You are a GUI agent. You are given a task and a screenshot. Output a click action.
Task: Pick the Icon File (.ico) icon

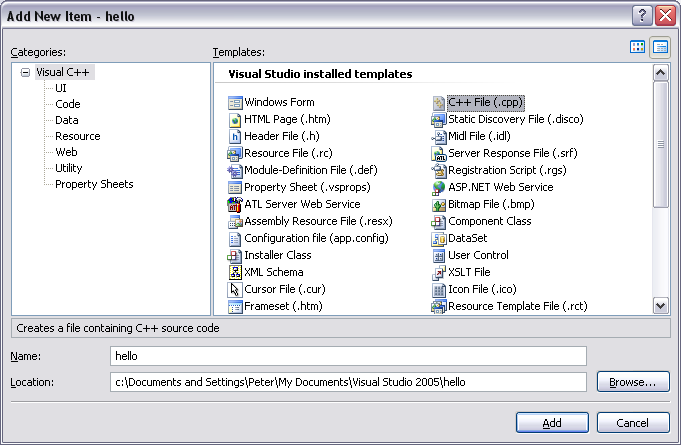pyautogui.click(x=439, y=289)
